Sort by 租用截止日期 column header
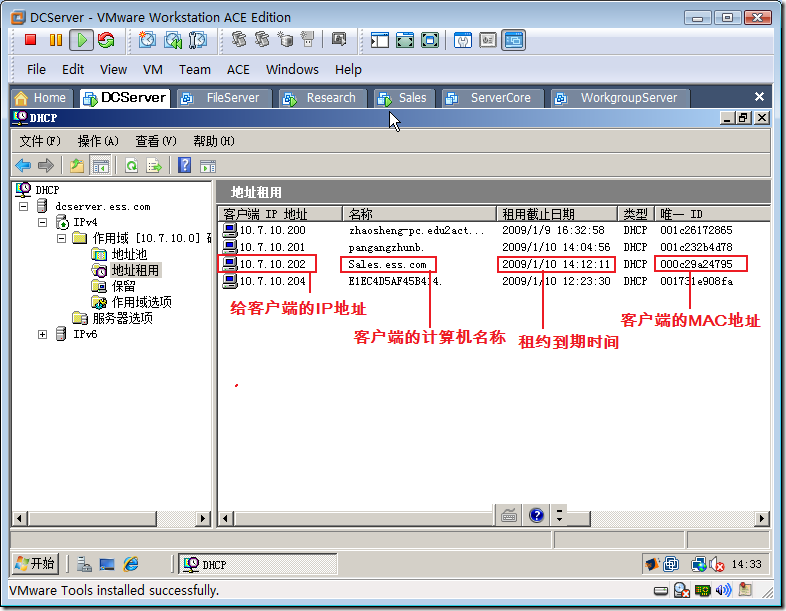Screen dimensions: 786x611 pos(556,215)
